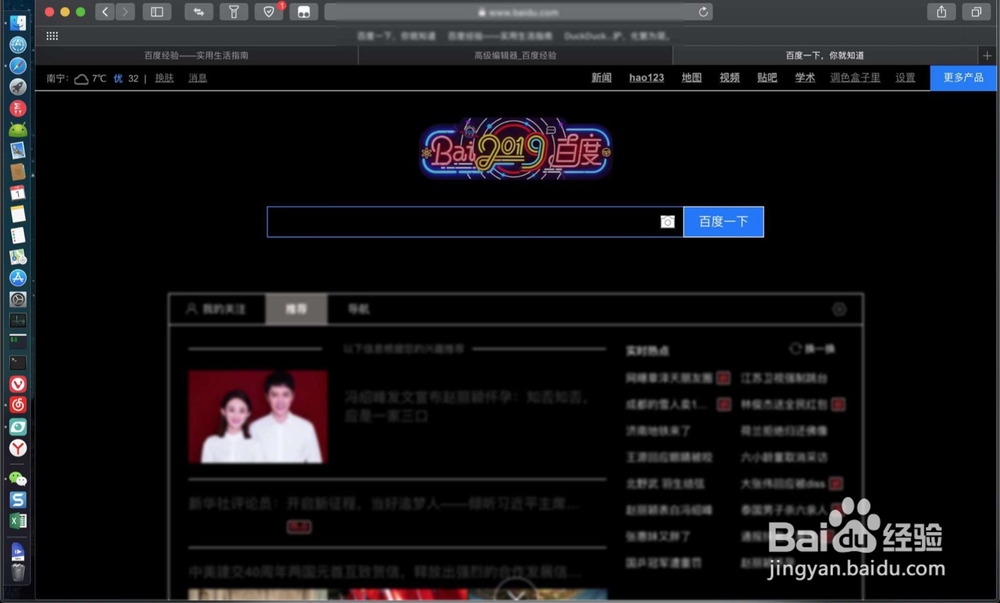The height and width of the screenshot is (603, 1000).
Task: Launch Launchpad rocket icon in dock
Action: 18,86
